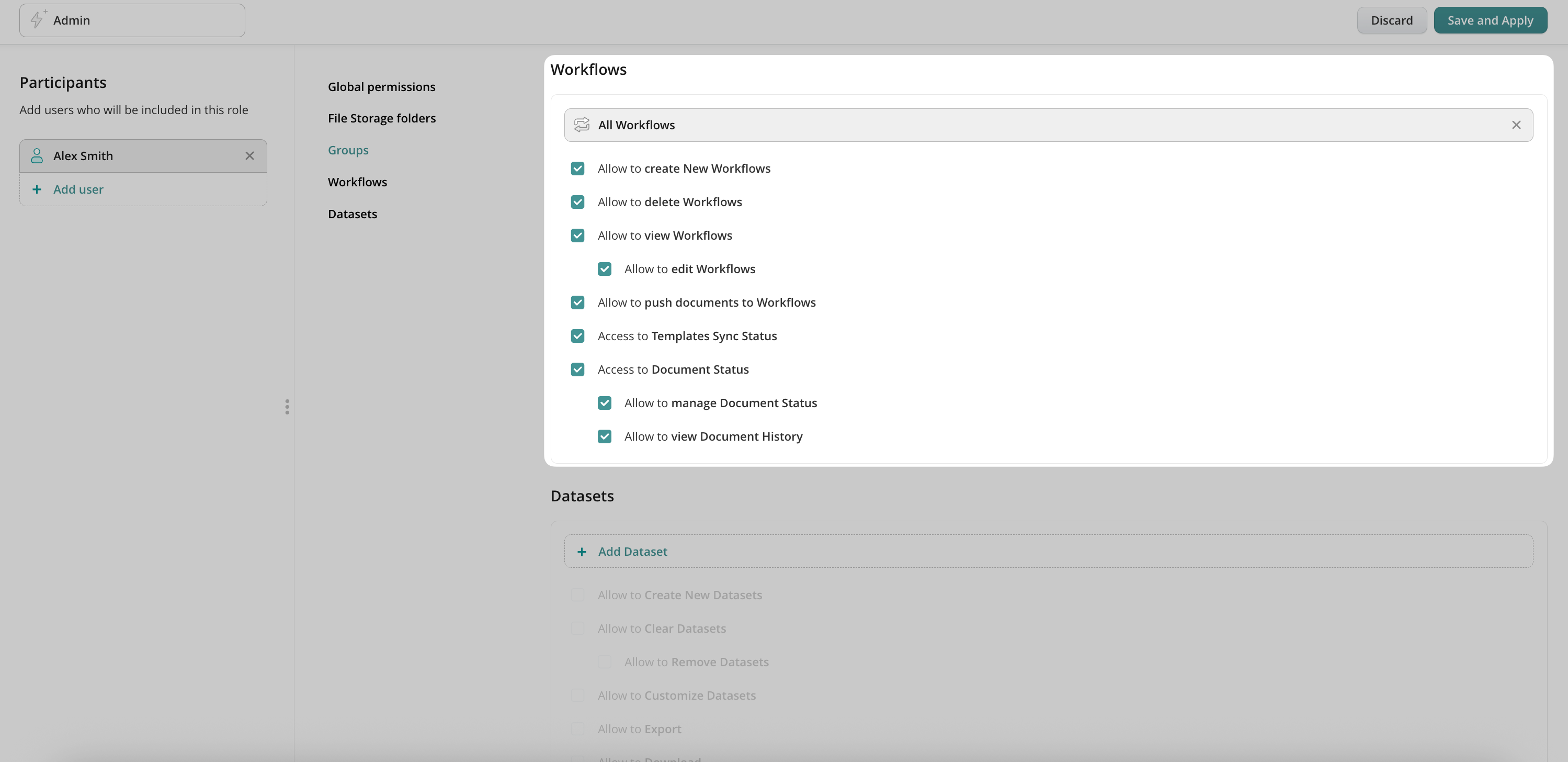Uncheck Allow to delete Workflows
The image size is (1568, 762).
pos(577,202)
